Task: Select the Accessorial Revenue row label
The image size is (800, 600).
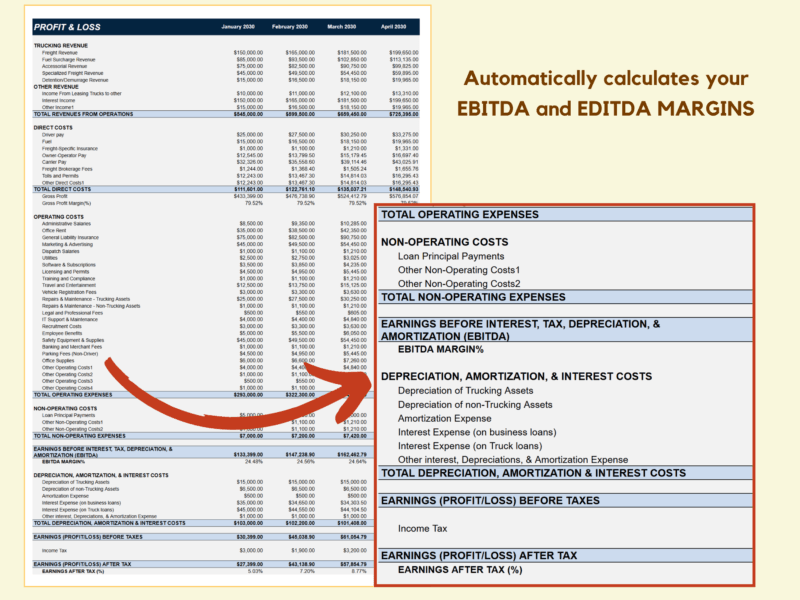Action: point(64,66)
